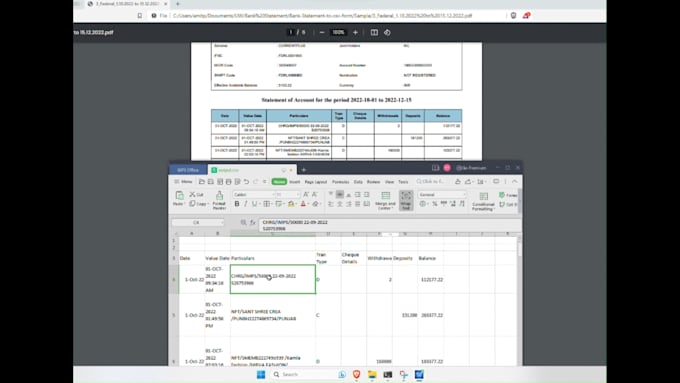Image resolution: width=680 pixels, height=383 pixels.
Task: Open the Name Box dropdown showing C4
Action: pos(222,223)
